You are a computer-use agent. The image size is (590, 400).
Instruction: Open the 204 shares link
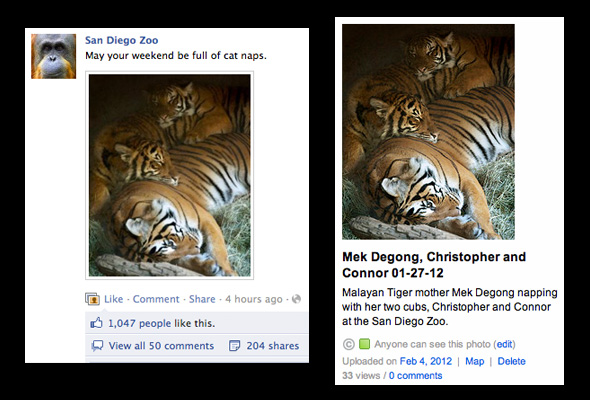(x=273, y=346)
